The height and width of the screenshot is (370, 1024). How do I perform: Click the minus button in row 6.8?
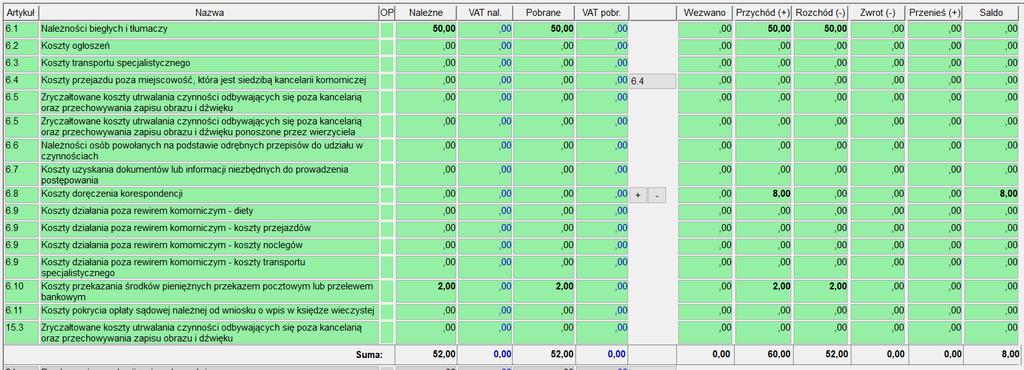click(x=657, y=195)
